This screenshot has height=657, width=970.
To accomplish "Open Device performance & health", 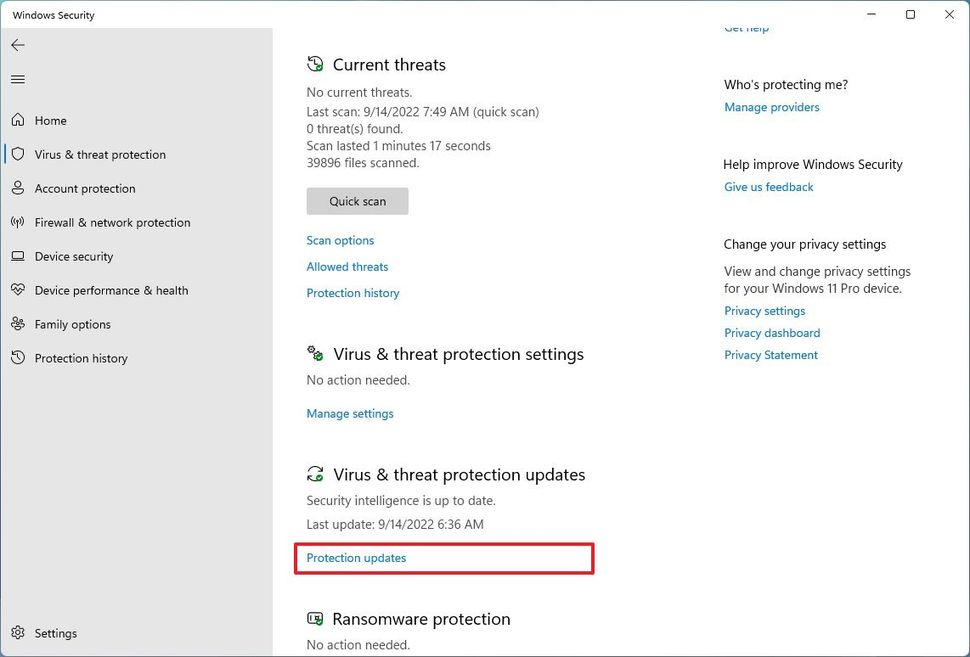I will pyautogui.click(x=111, y=290).
